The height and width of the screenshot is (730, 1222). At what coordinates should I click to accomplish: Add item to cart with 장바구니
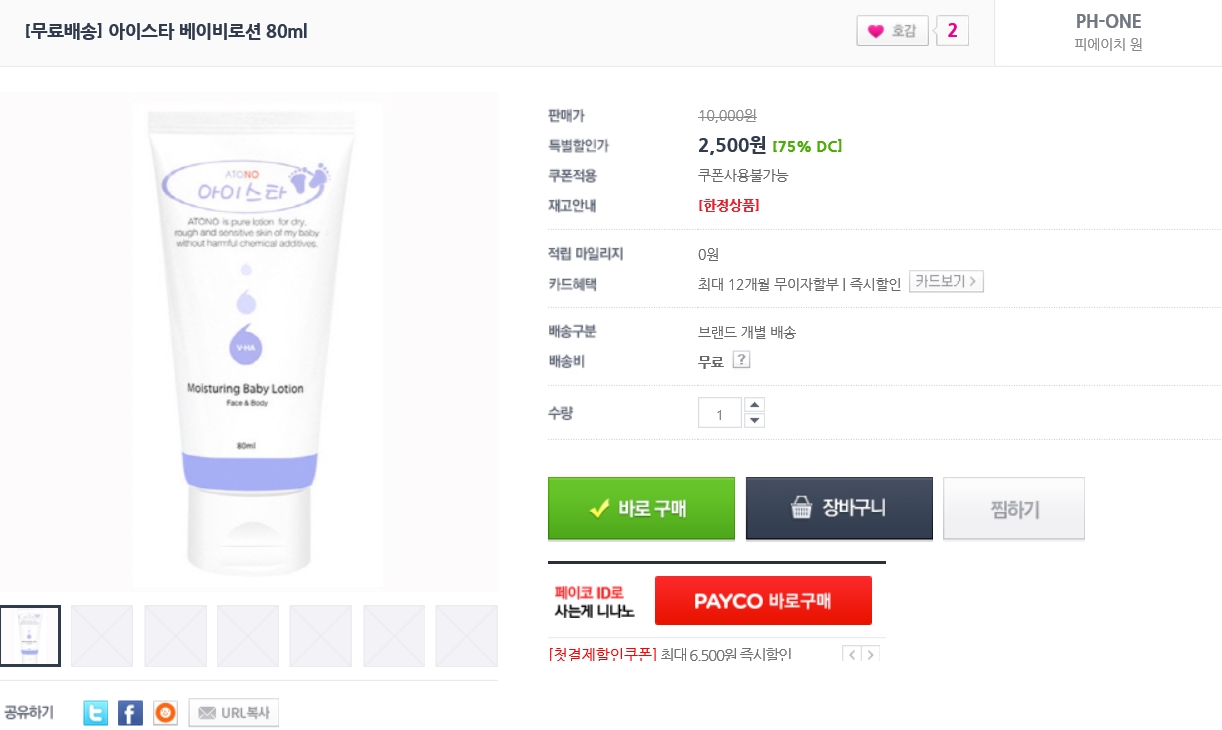[839, 508]
